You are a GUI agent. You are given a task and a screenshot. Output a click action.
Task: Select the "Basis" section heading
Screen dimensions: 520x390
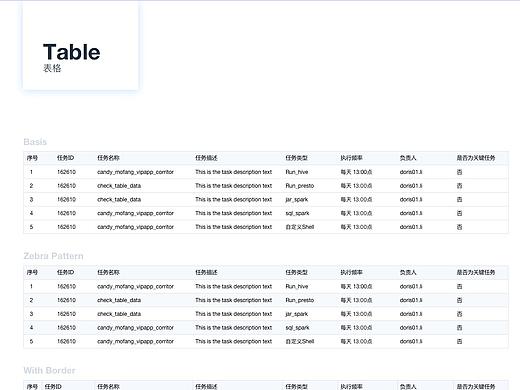tap(35, 142)
